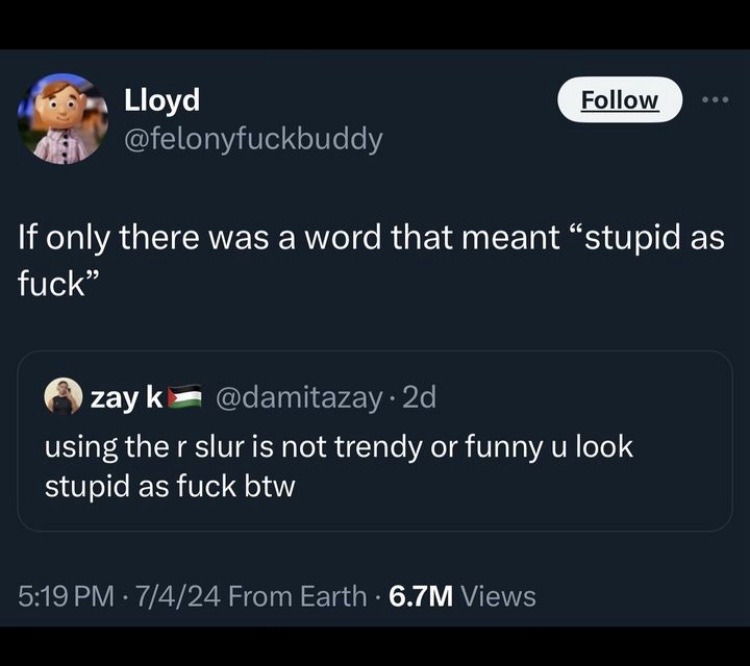Click the zay k display name
Screen dimensions: 750x666
126,398
